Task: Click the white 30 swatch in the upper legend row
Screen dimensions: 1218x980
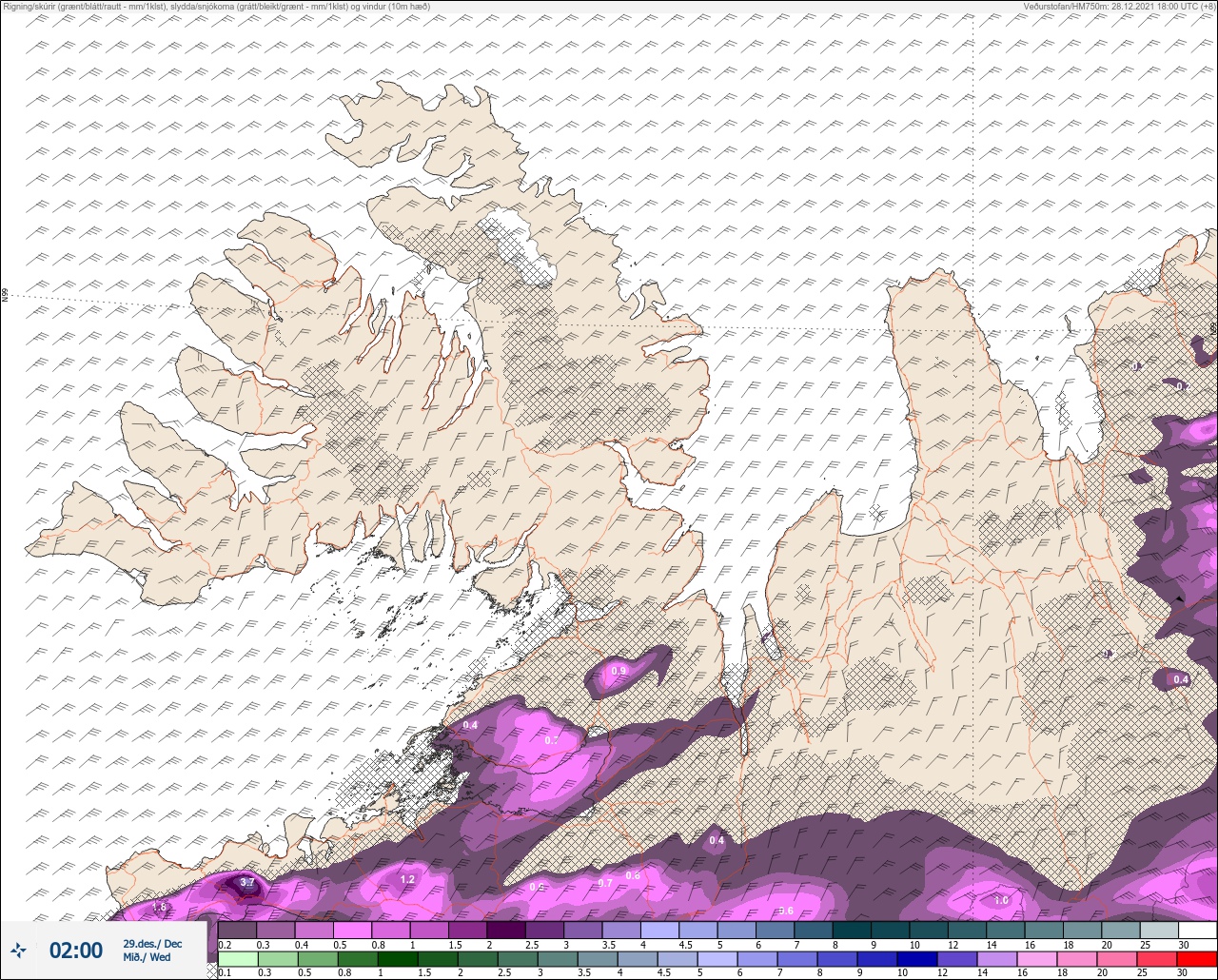Action: click(1198, 930)
